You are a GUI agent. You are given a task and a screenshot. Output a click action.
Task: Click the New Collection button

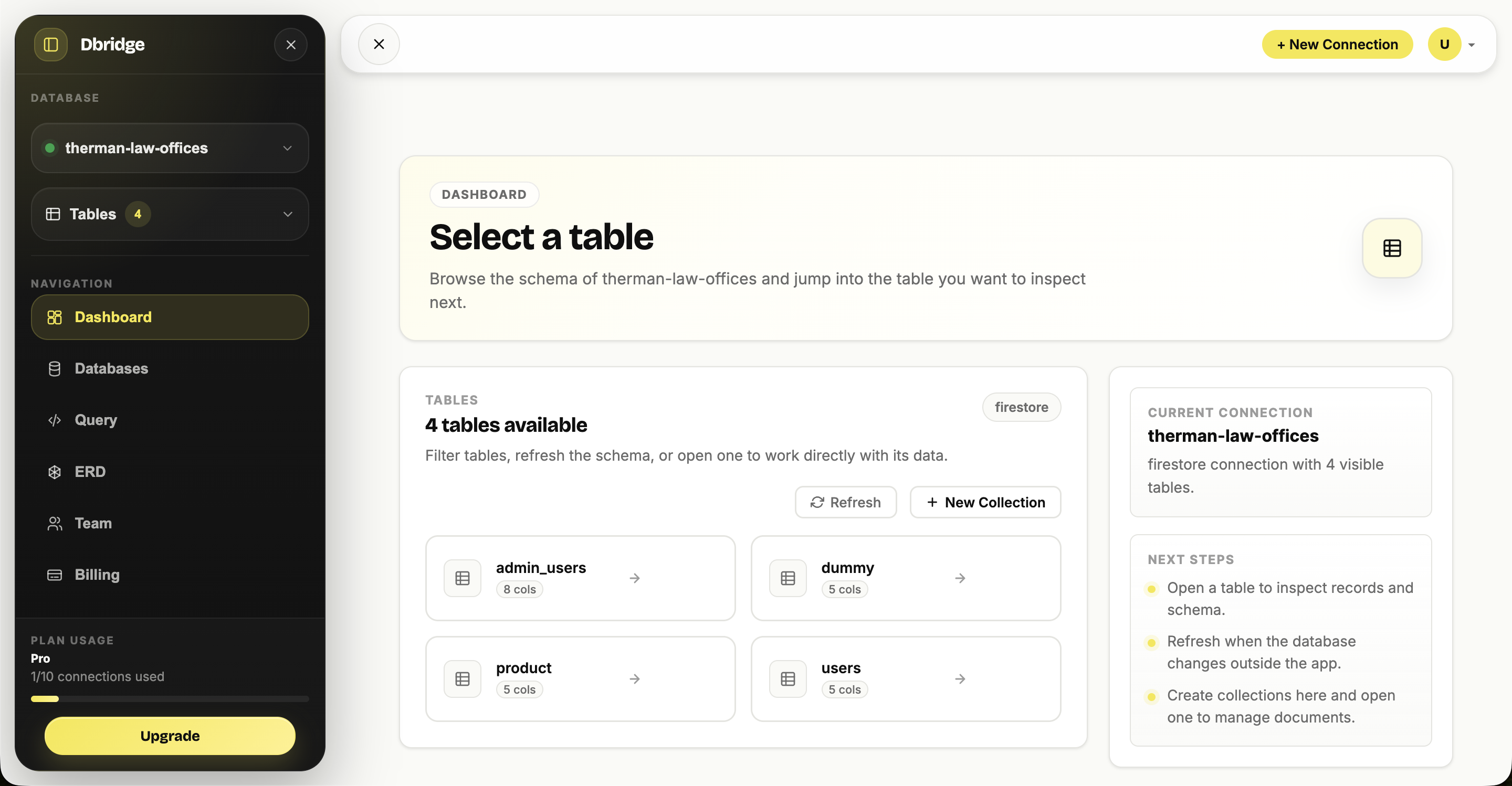[x=985, y=502]
